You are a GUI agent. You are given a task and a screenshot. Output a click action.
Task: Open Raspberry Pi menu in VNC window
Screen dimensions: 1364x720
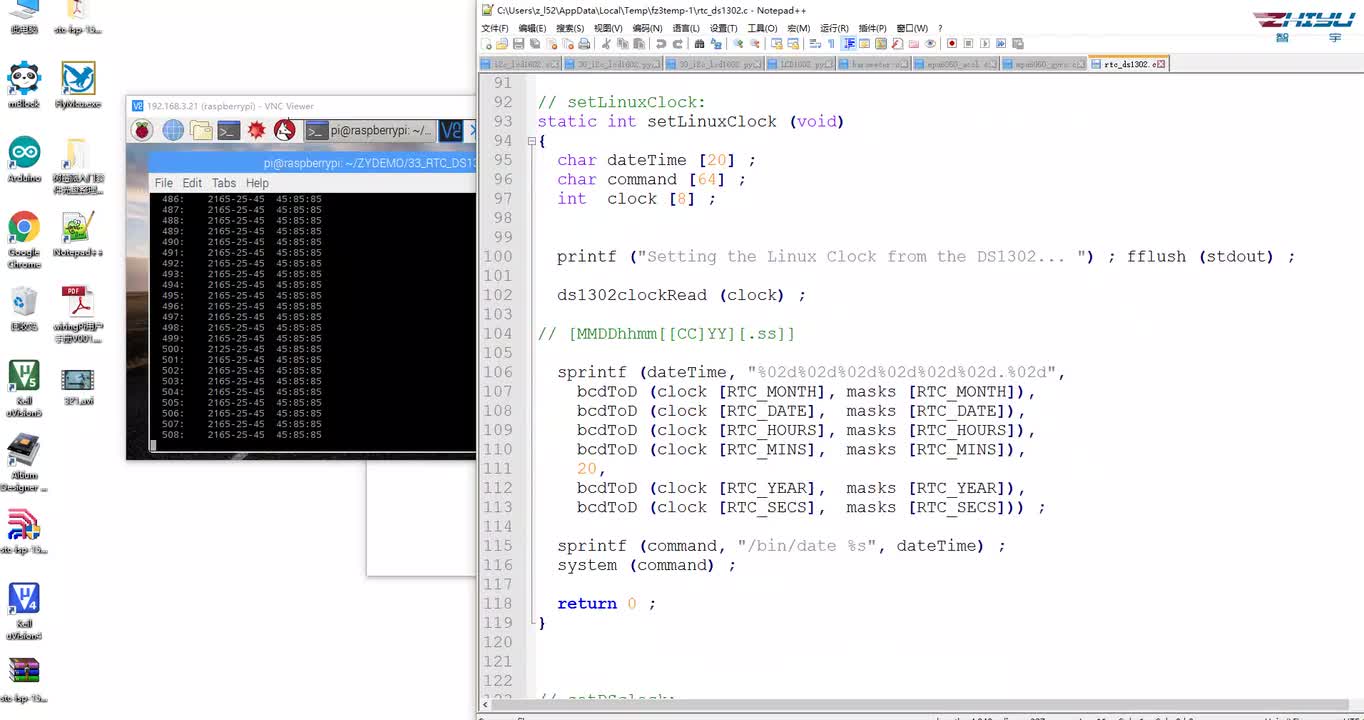pos(143,130)
